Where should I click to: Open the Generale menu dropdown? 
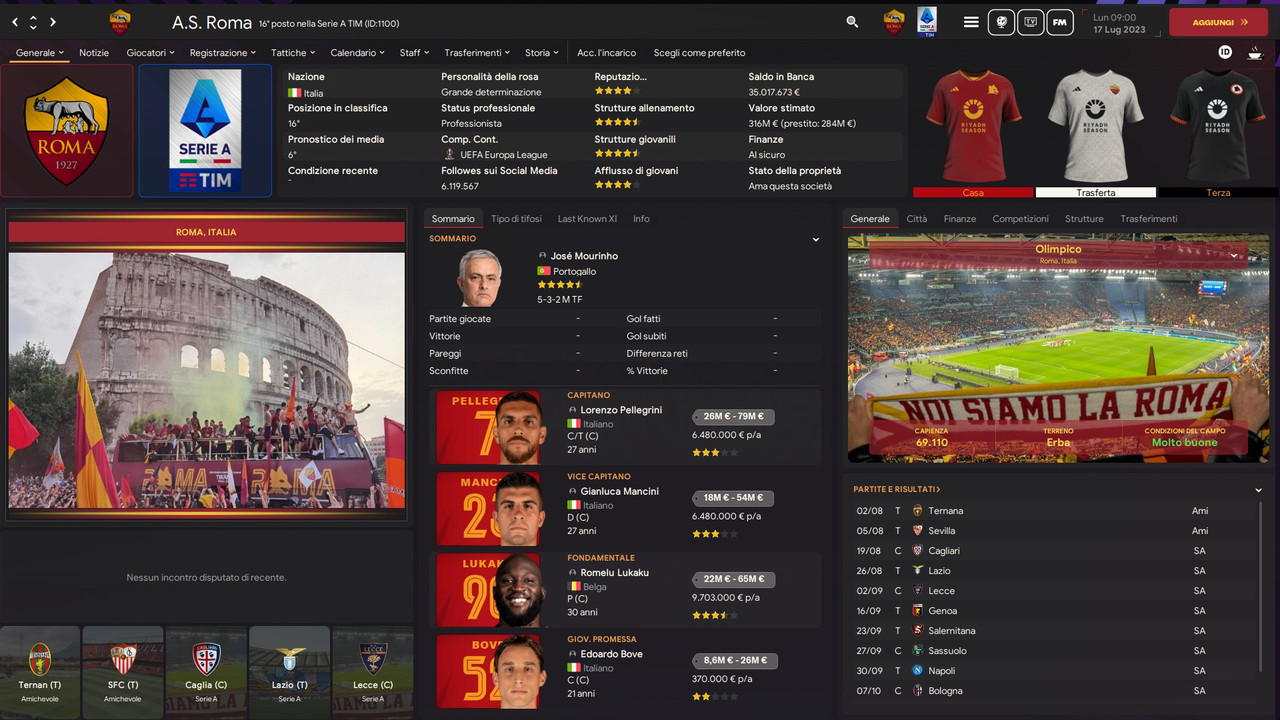(40, 53)
